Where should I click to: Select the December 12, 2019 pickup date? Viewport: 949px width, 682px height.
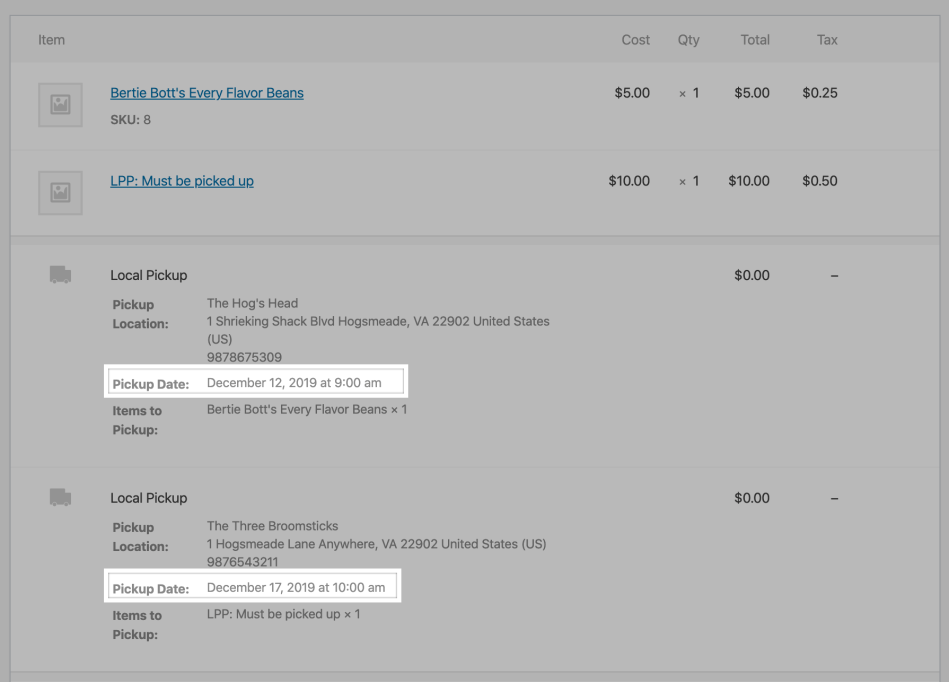tap(294, 383)
